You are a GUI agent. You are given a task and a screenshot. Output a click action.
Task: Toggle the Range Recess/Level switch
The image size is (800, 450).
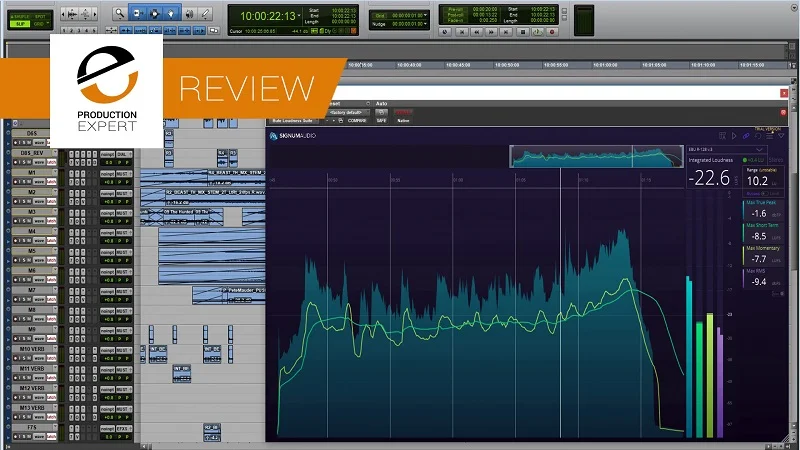coord(764,194)
